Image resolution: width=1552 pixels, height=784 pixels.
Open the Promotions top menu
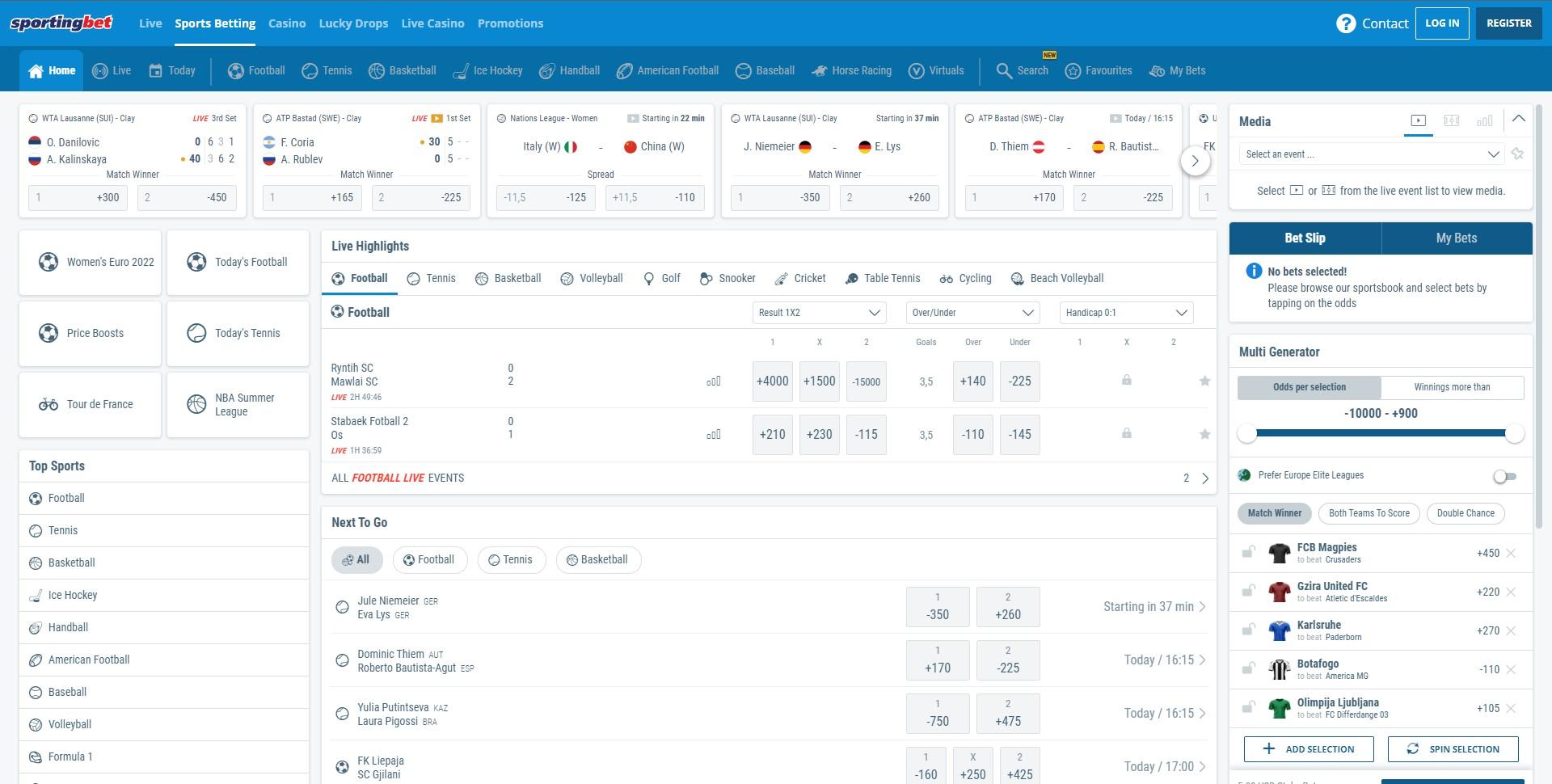[510, 23]
